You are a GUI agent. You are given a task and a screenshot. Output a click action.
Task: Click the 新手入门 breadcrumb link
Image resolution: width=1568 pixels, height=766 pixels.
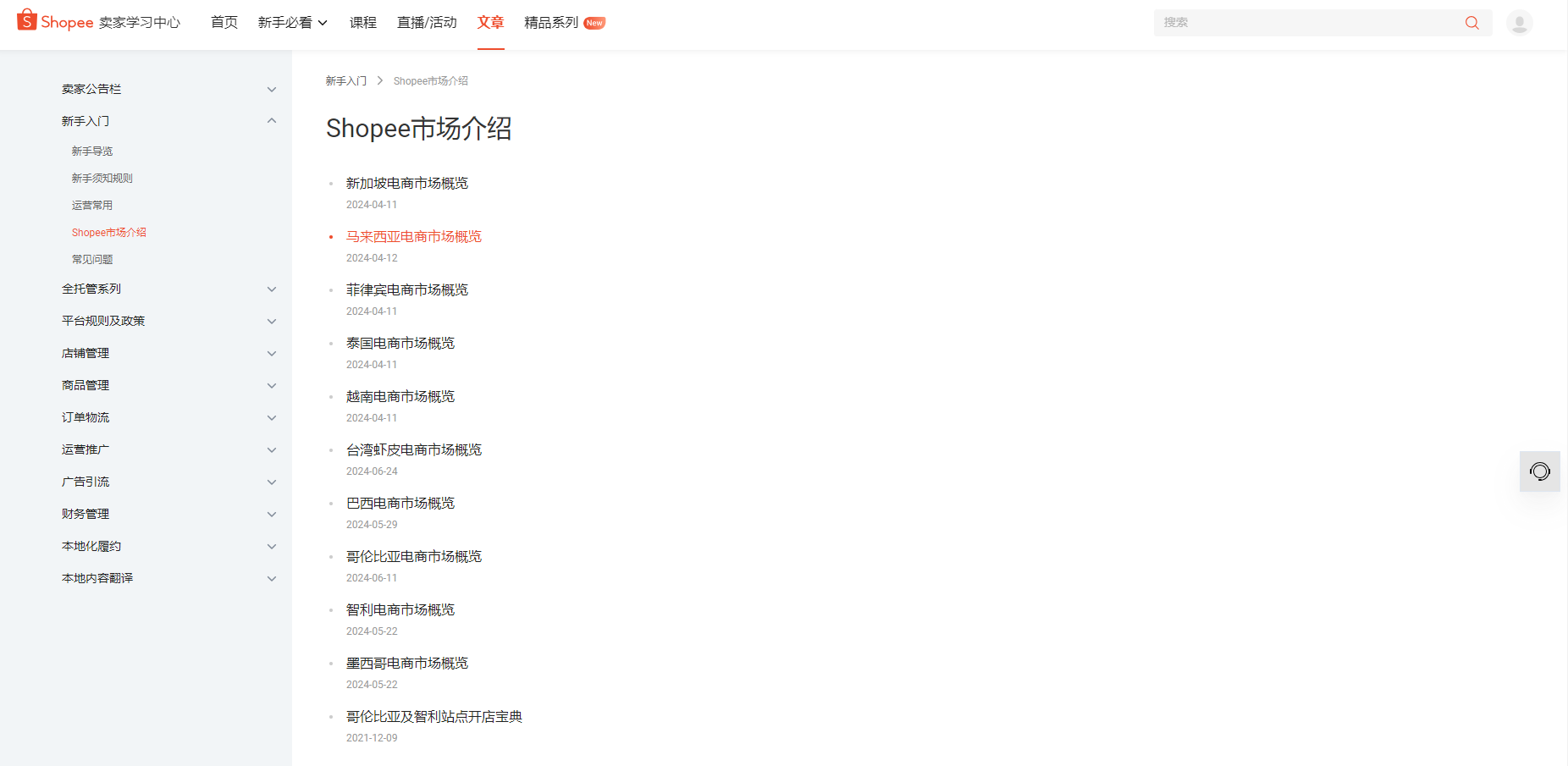click(x=346, y=81)
